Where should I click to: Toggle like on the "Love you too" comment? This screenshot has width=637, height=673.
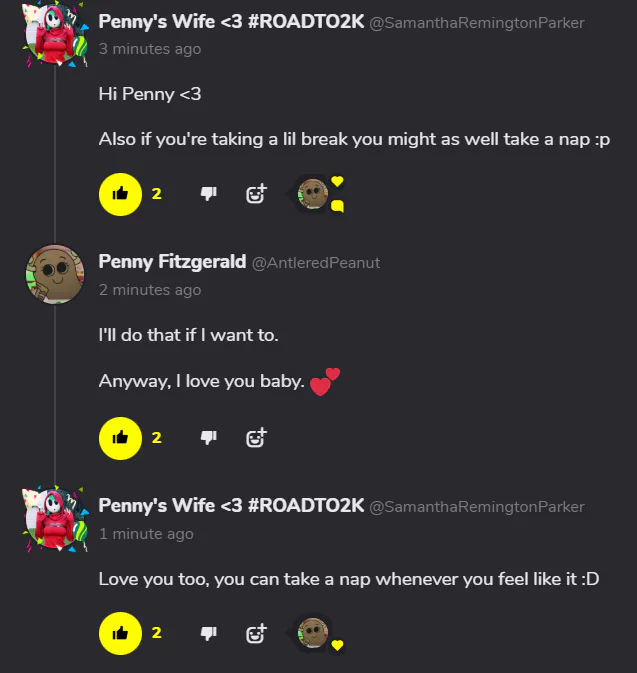[121, 632]
